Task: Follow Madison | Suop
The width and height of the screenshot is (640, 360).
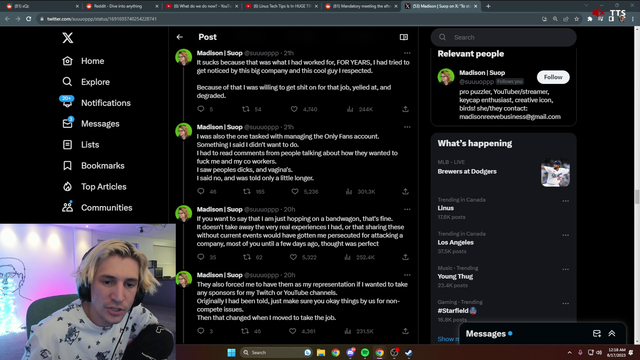Action: [553, 77]
